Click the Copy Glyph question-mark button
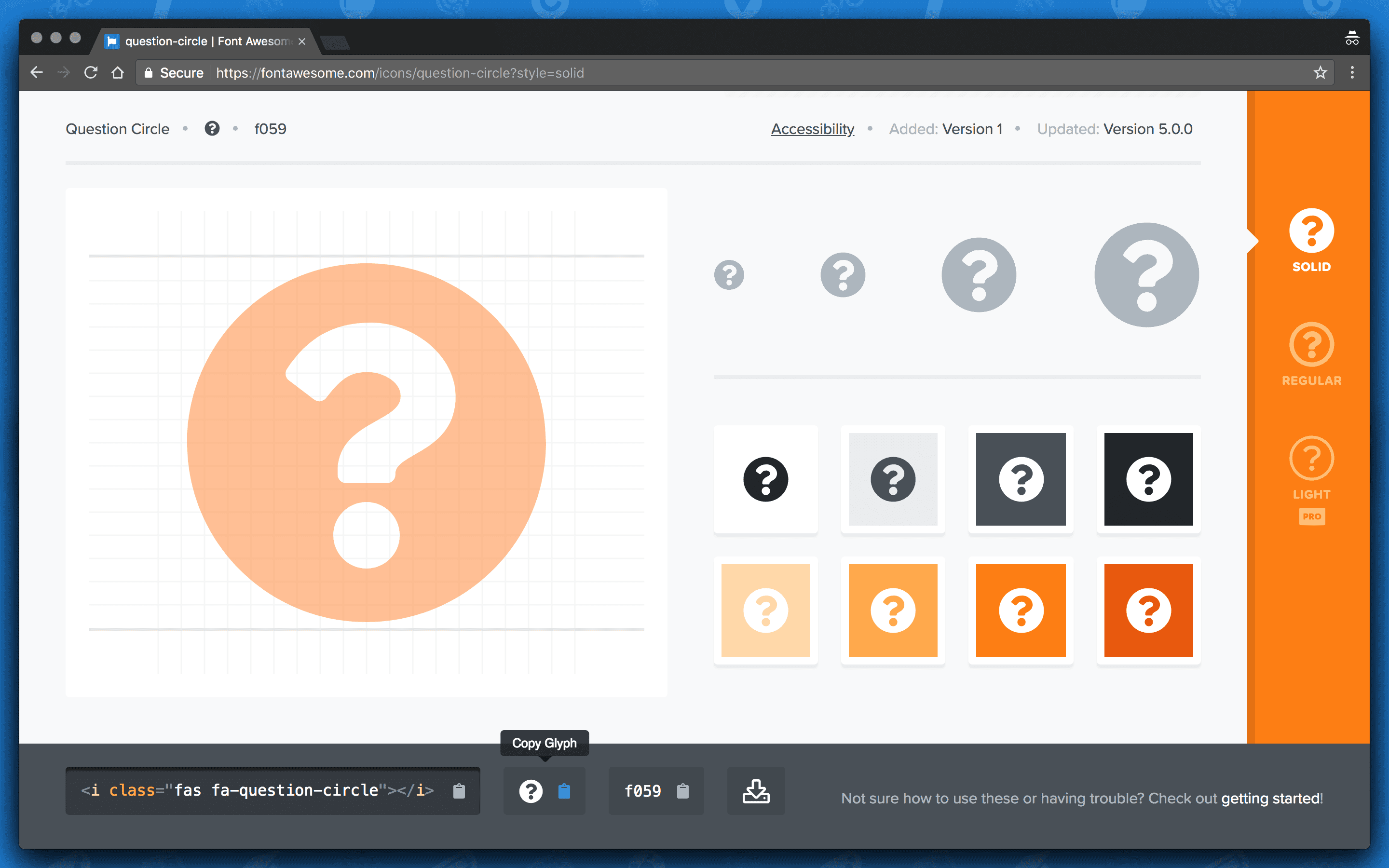 coord(531,790)
